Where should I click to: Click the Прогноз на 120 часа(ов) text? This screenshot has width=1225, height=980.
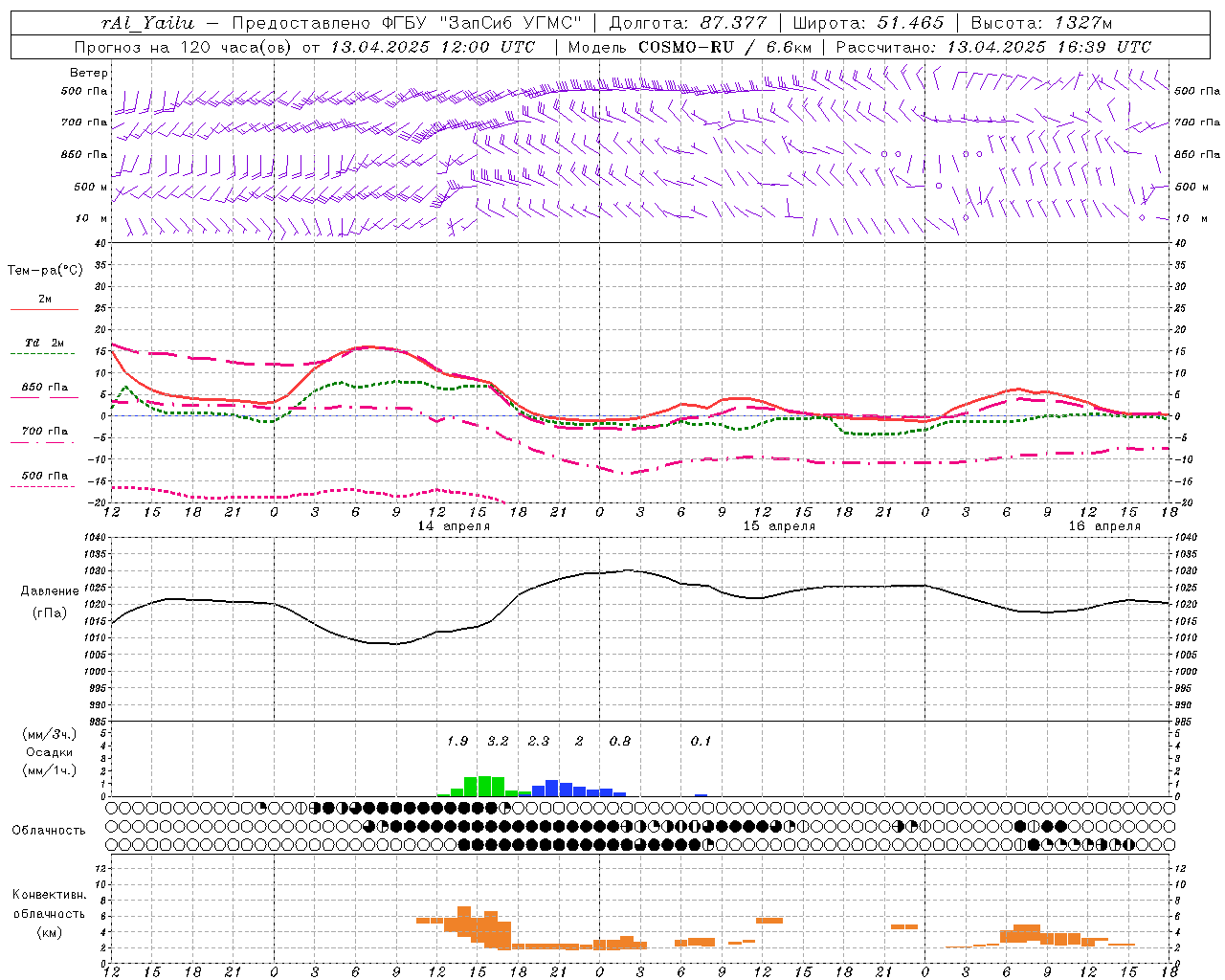tap(185, 47)
